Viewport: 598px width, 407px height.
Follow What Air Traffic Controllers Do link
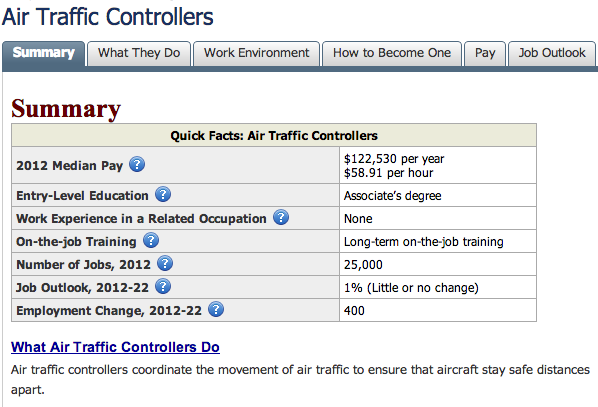115,347
